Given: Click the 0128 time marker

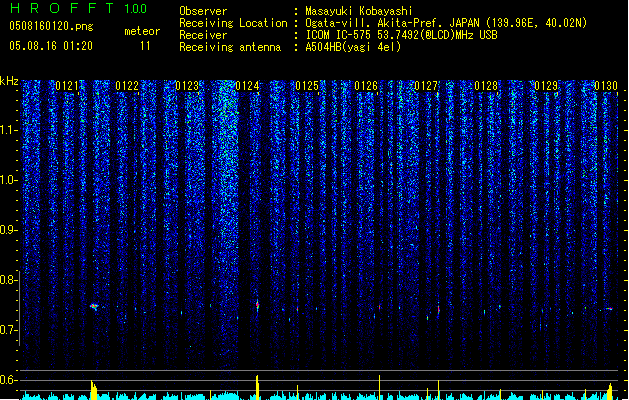Looking at the screenshot, I should point(486,86).
